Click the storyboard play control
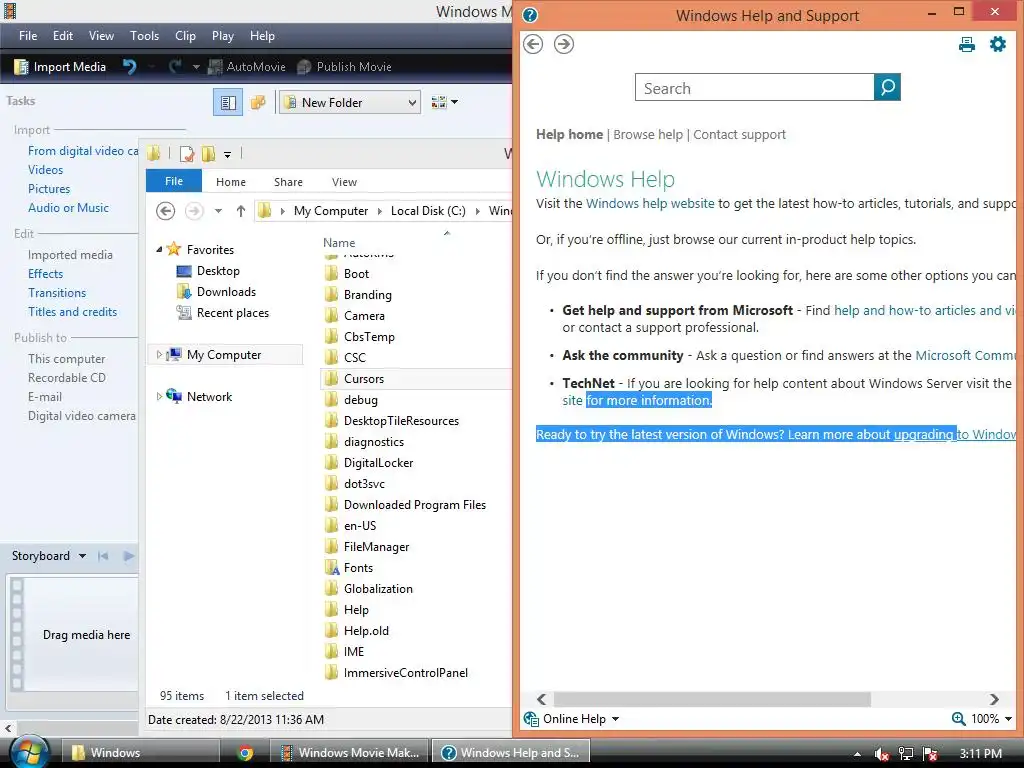 [x=129, y=556]
